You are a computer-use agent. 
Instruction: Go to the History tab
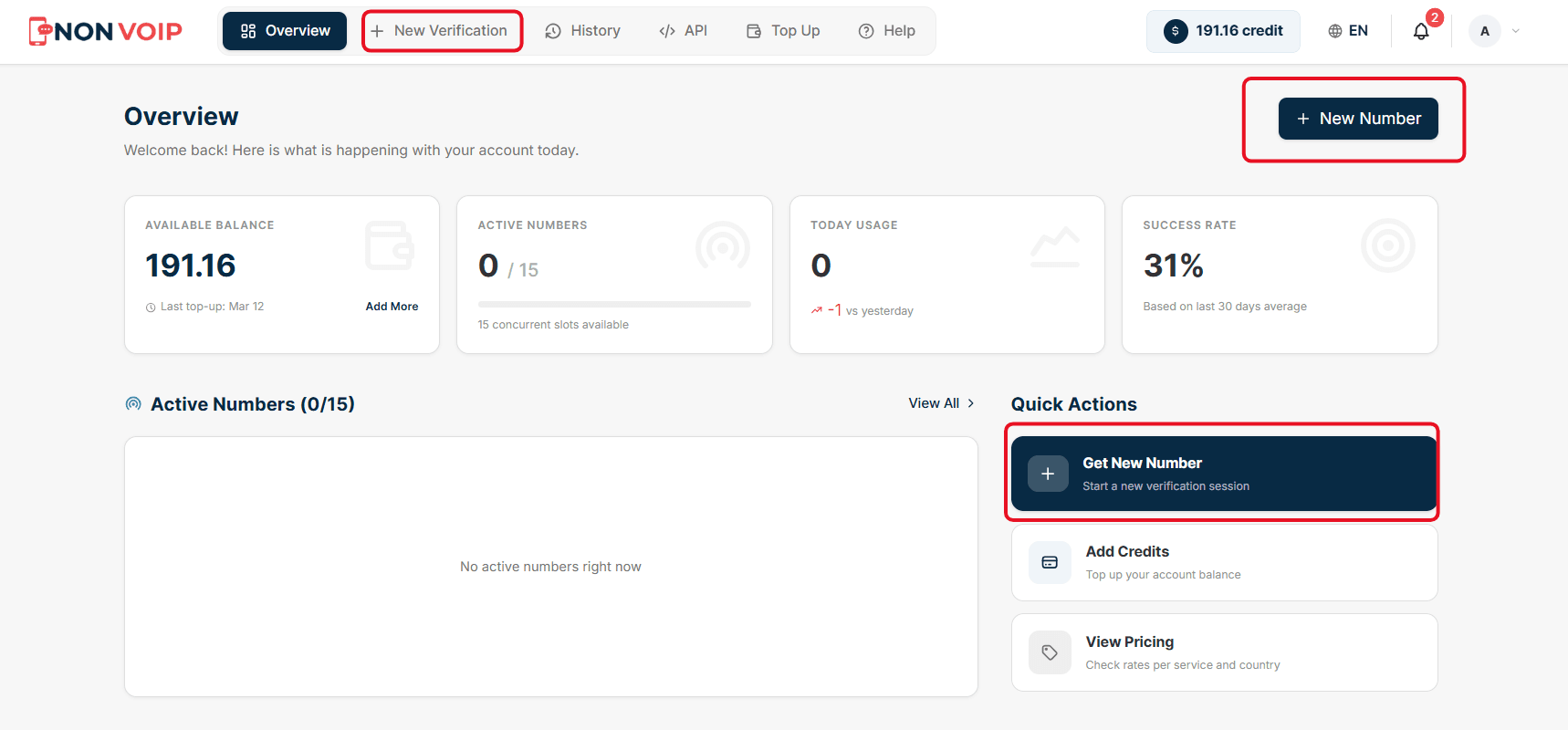pos(582,31)
